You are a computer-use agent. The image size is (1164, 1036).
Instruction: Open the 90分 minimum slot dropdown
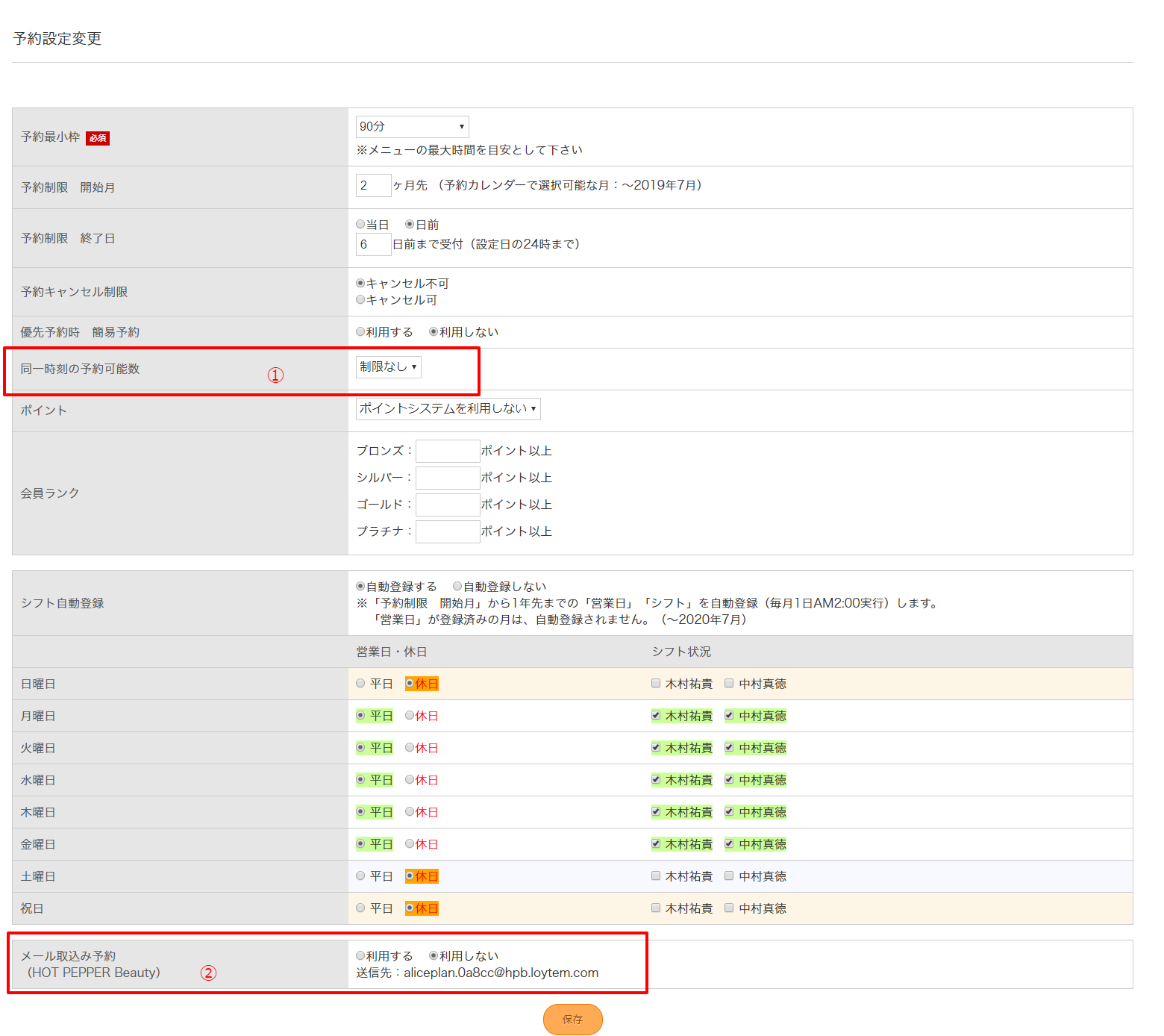pyautogui.click(x=412, y=127)
